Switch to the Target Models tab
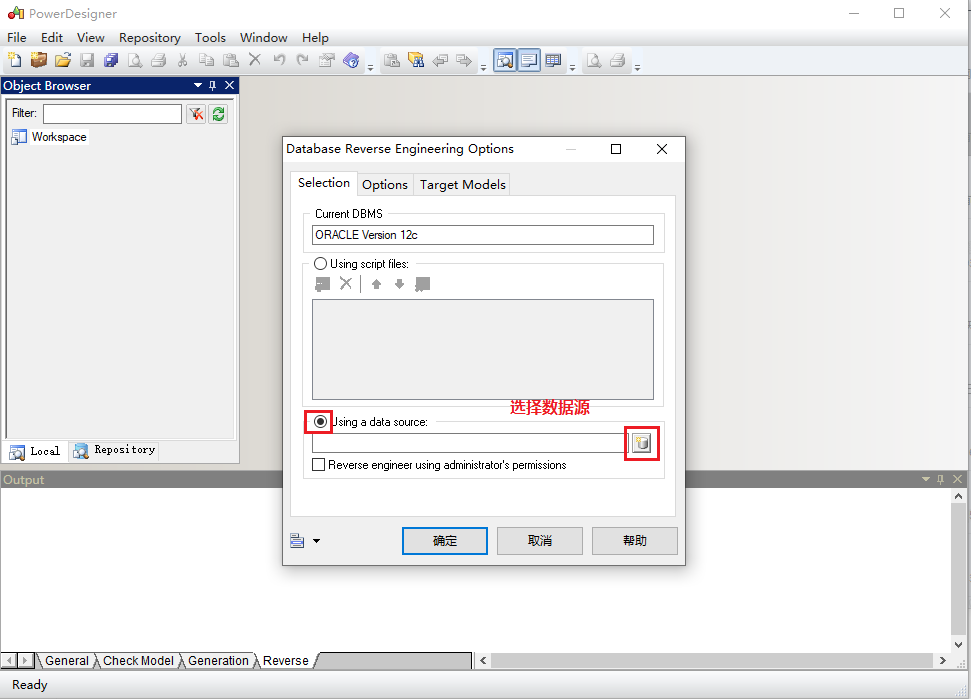971x699 pixels. (x=463, y=185)
